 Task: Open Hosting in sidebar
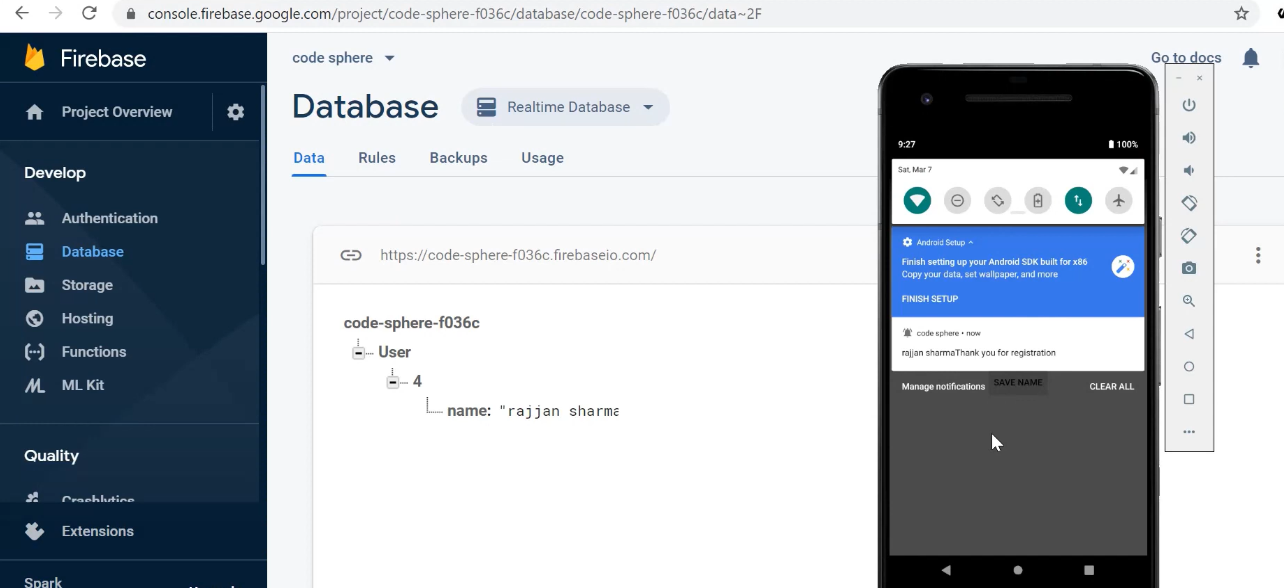point(87,318)
